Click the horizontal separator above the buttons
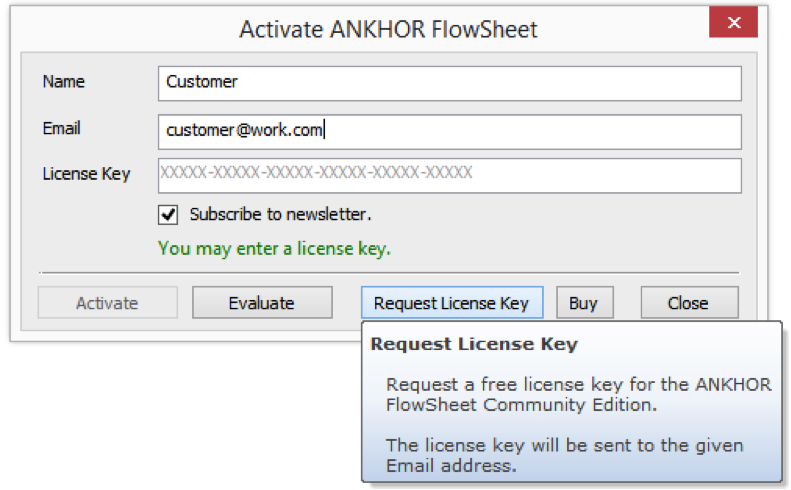 (x=388, y=272)
